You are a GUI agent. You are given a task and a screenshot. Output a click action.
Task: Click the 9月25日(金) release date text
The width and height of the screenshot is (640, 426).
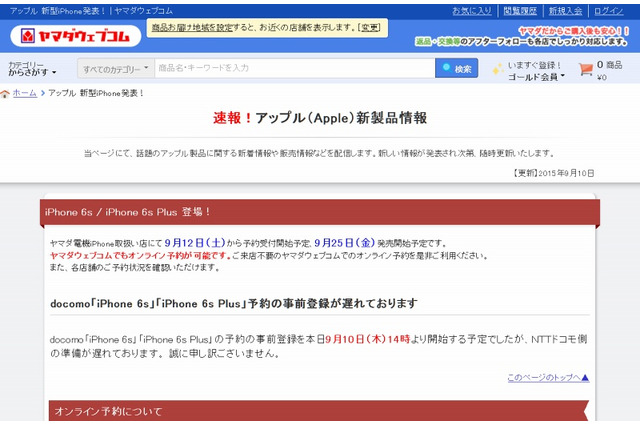pyautogui.click(x=344, y=243)
